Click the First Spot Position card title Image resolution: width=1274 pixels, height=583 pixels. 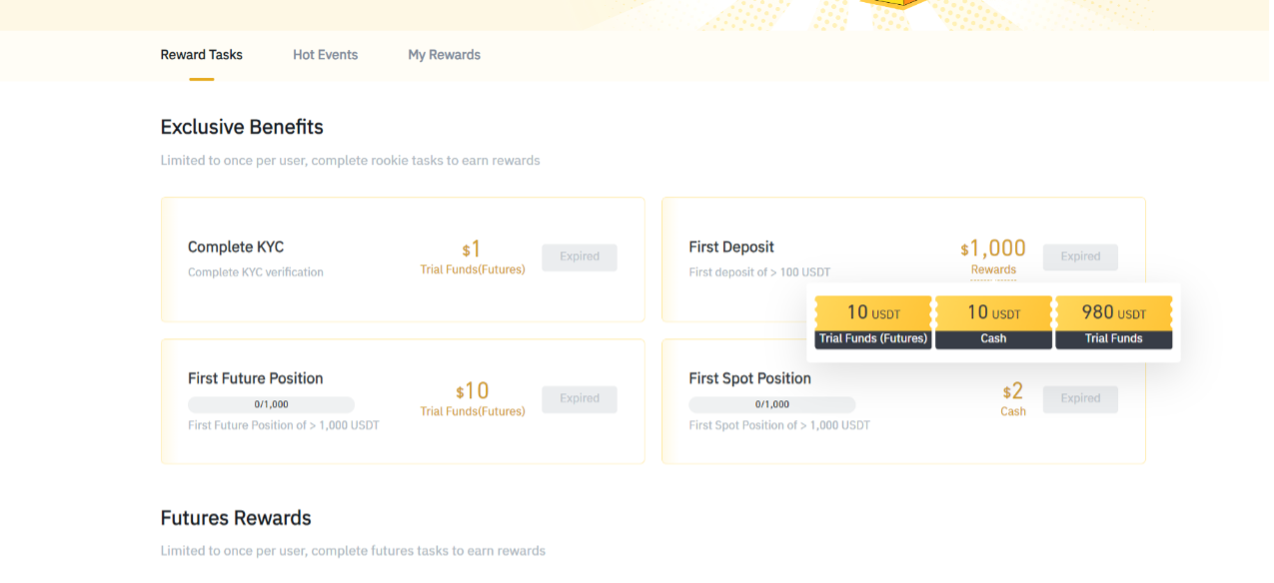[x=750, y=378]
